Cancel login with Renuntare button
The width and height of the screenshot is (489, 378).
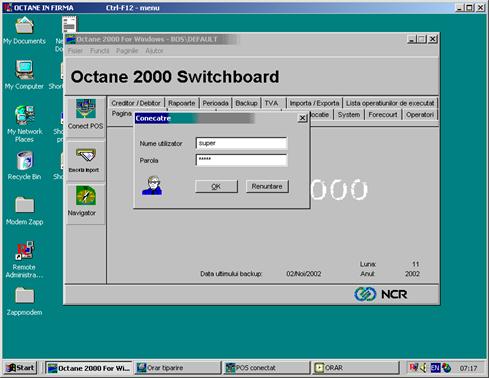(267, 186)
